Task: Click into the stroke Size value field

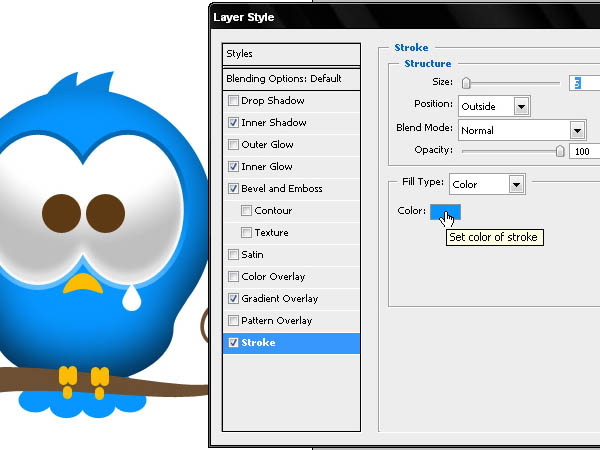Action: point(584,83)
